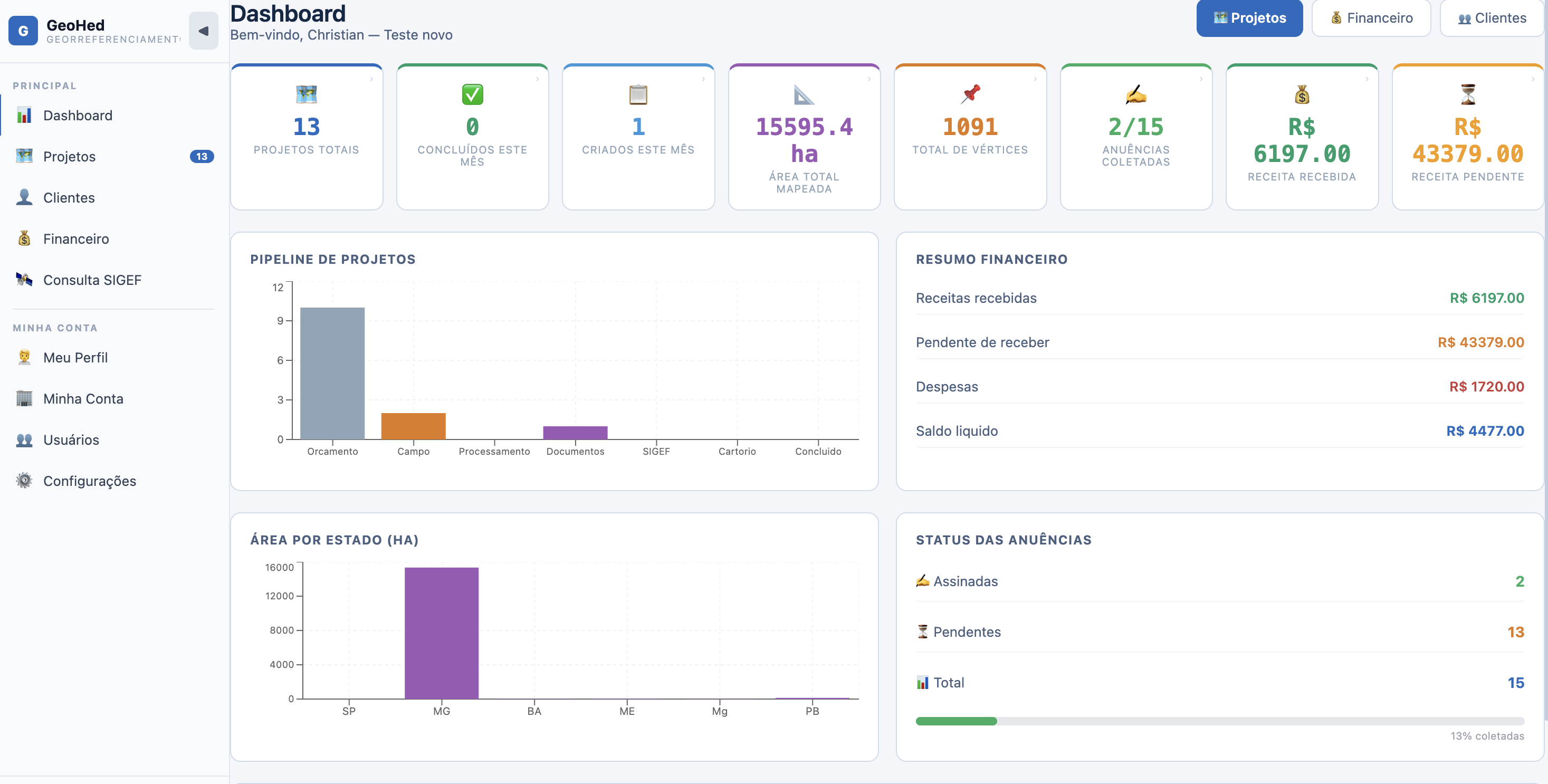Click the 2/15 anuências value
Image resolution: width=1548 pixels, height=784 pixels.
(x=1136, y=127)
